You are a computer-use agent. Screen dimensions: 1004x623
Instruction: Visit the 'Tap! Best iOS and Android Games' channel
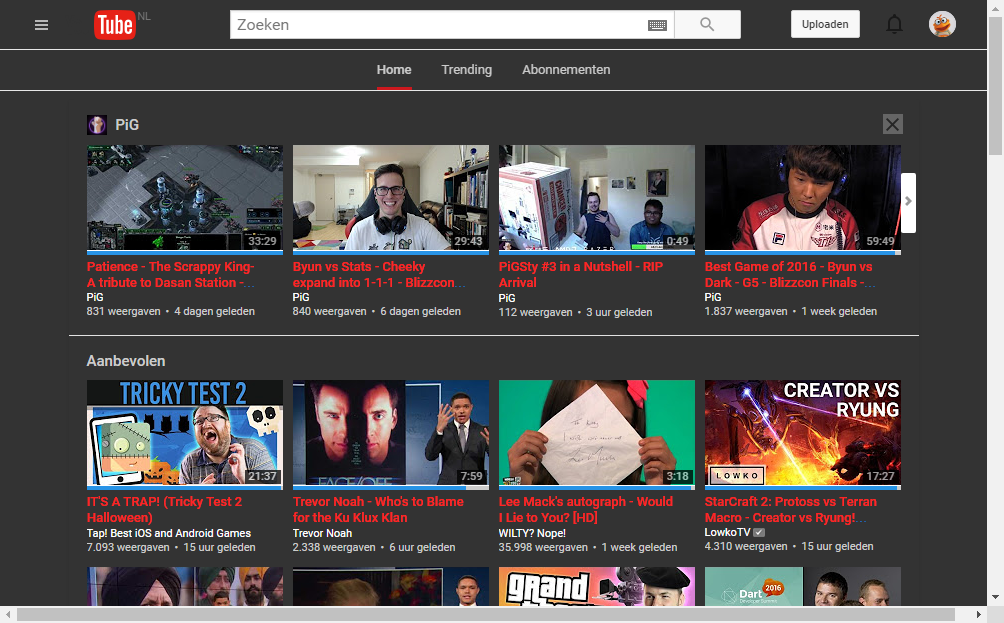tap(169, 533)
